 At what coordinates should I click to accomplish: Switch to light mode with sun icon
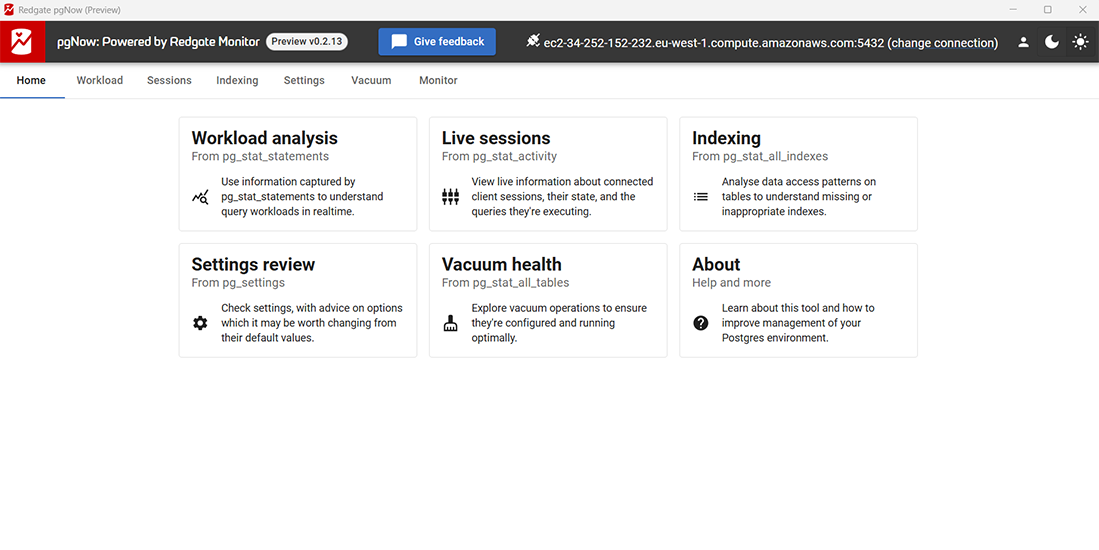pos(1081,42)
